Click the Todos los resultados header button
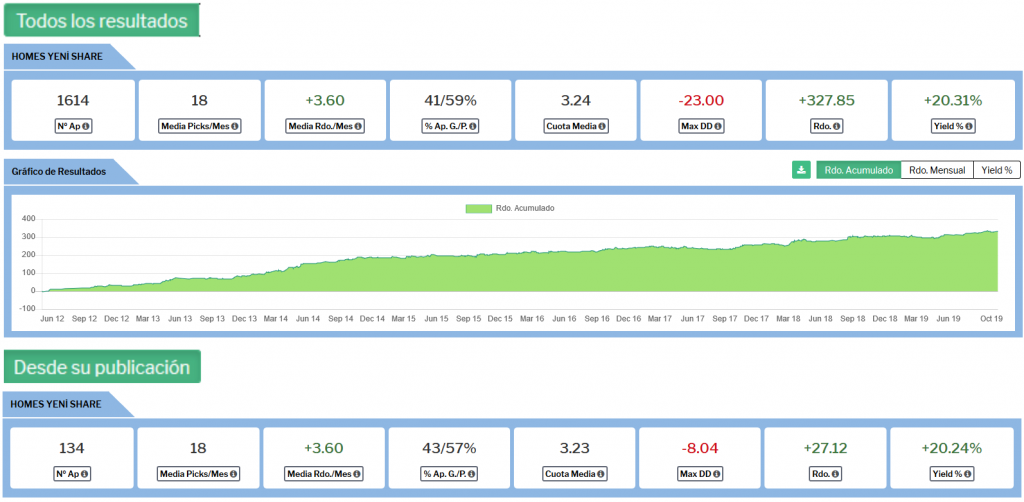1024x502 pixels. (x=102, y=20)
